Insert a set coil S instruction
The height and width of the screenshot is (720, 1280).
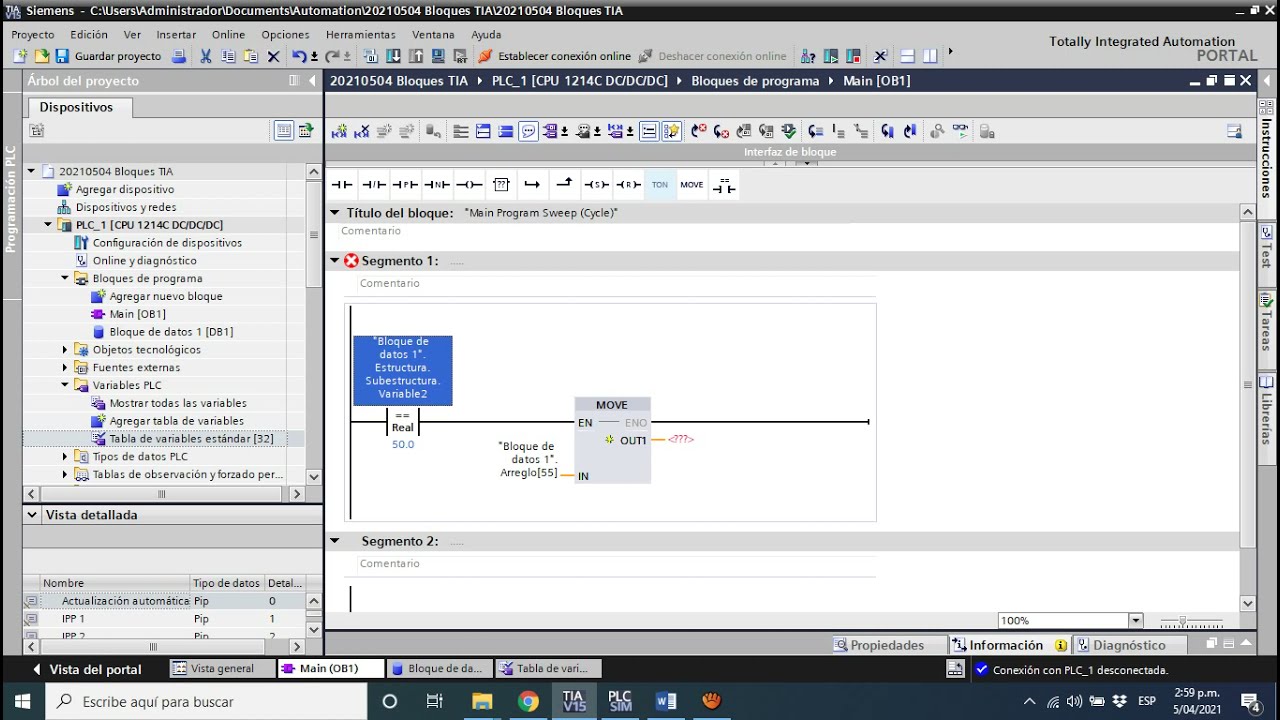[x=596, y=184]
